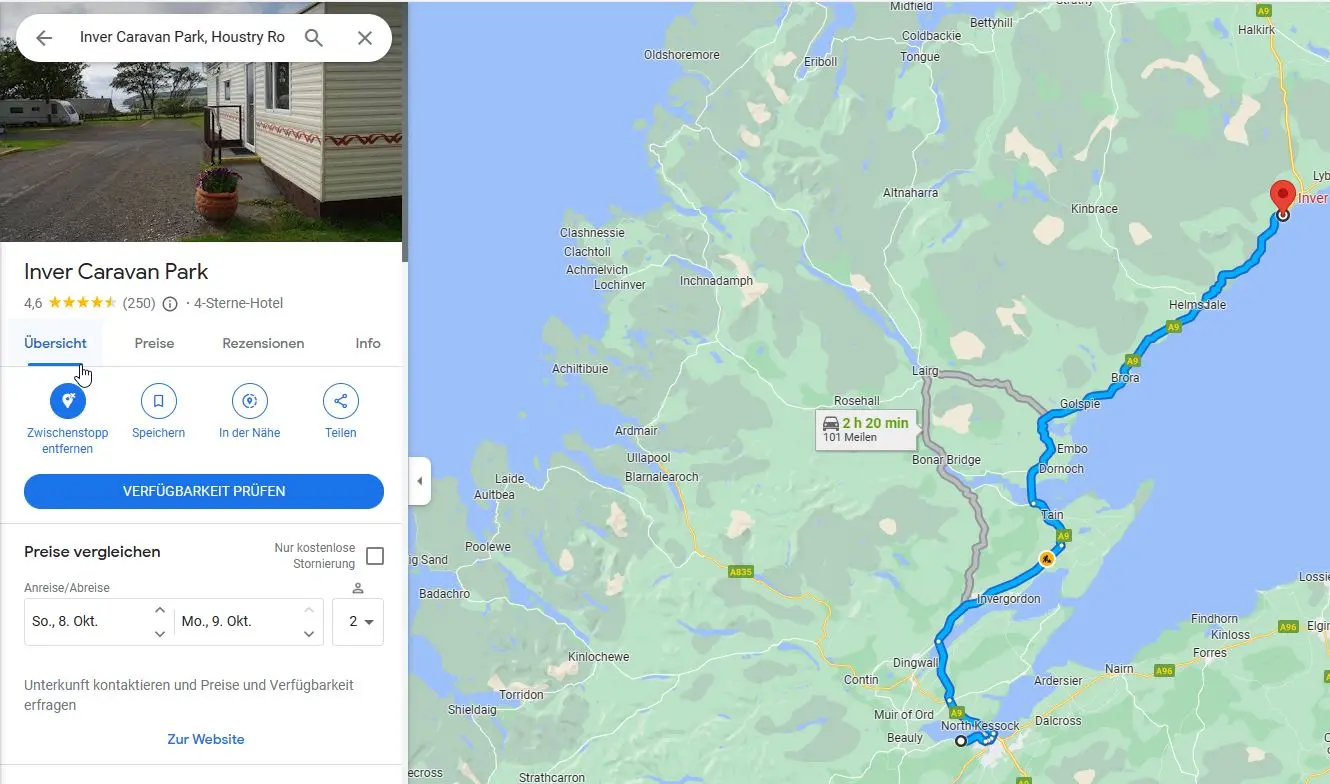Open the Zur Website link

(206, 739)
